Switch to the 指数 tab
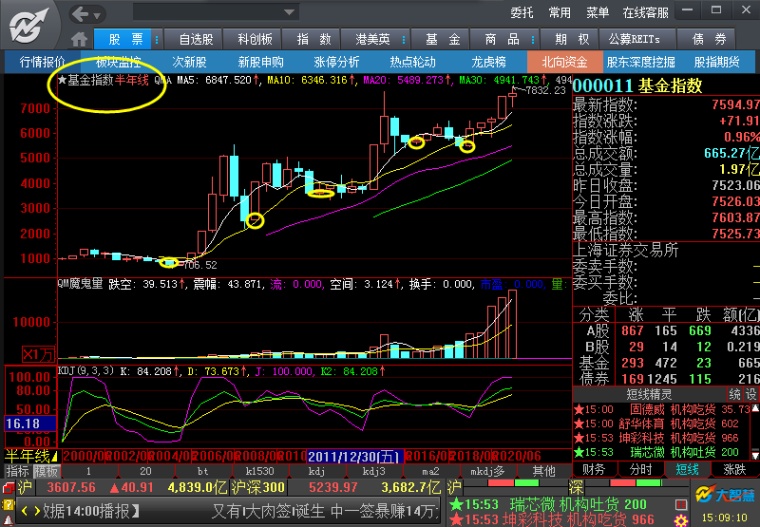This screenshot has width=760, height=527. [x=314, y=39]
